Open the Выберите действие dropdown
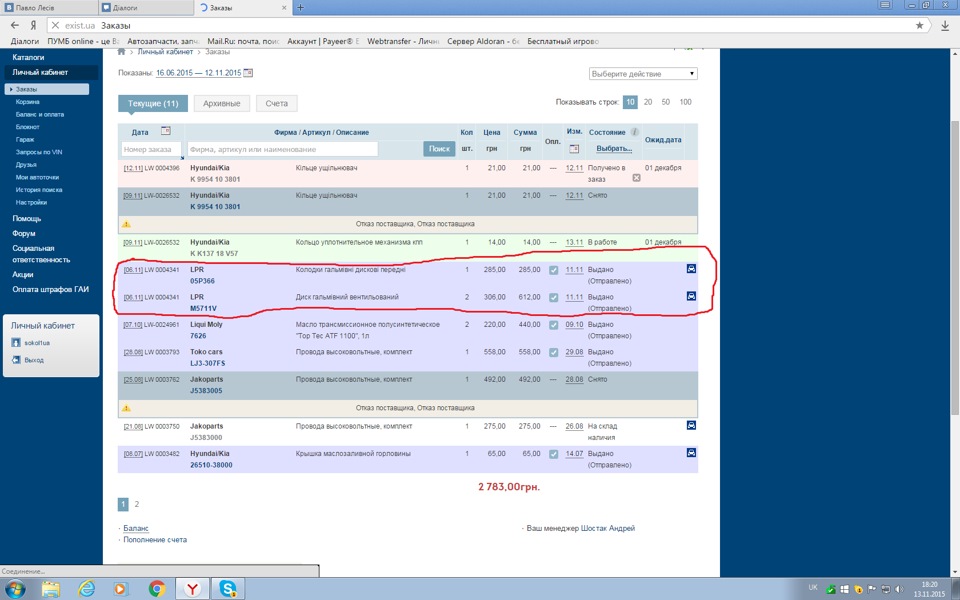The height and width of the screenshot is (600, 960). point(643,73)
